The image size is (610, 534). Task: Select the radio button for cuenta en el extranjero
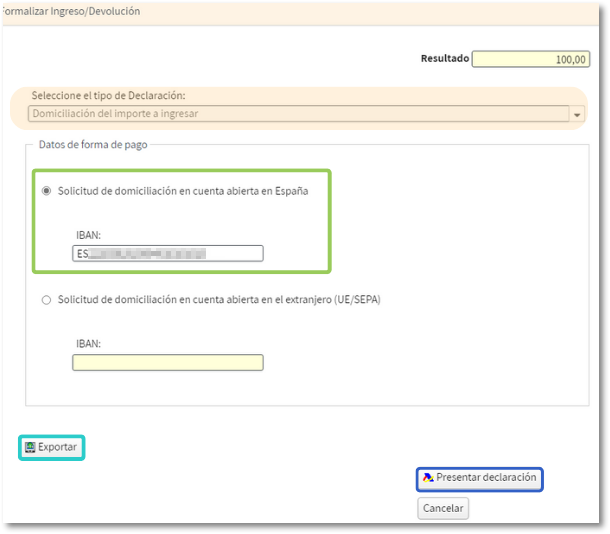[x=46, y=299]
